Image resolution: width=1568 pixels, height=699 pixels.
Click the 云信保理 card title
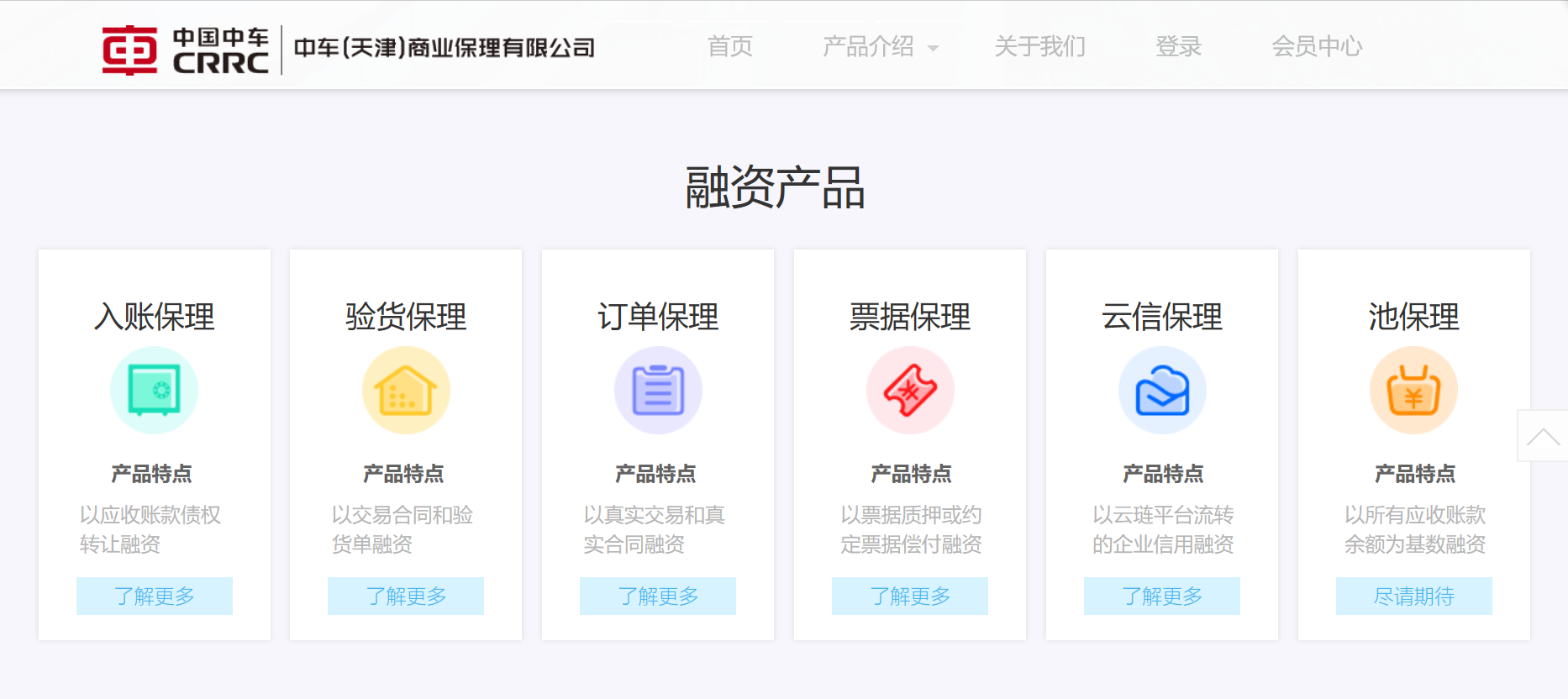coord(1162,317)
